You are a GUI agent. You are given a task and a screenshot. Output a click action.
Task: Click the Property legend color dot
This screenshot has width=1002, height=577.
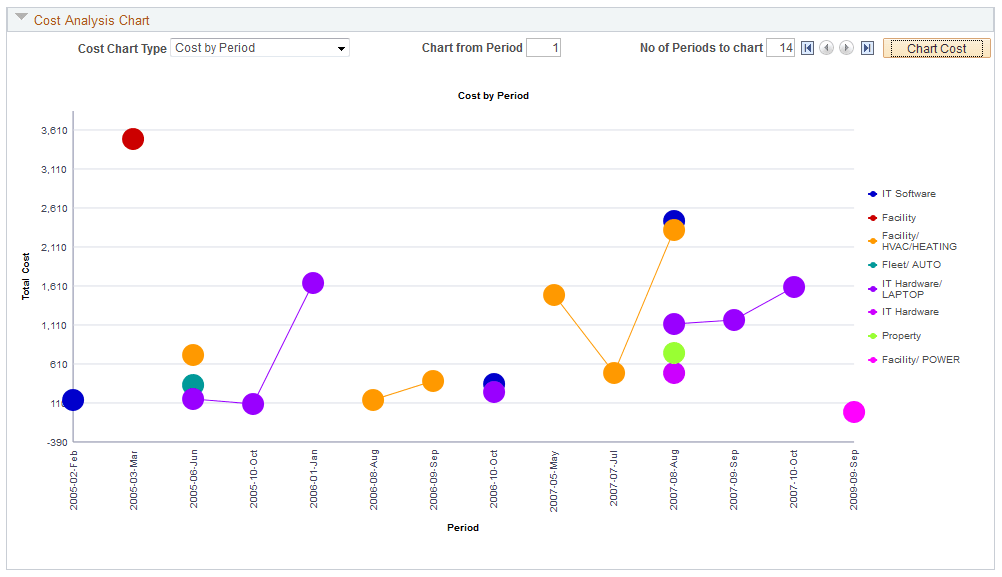click(x=869, y=335)
